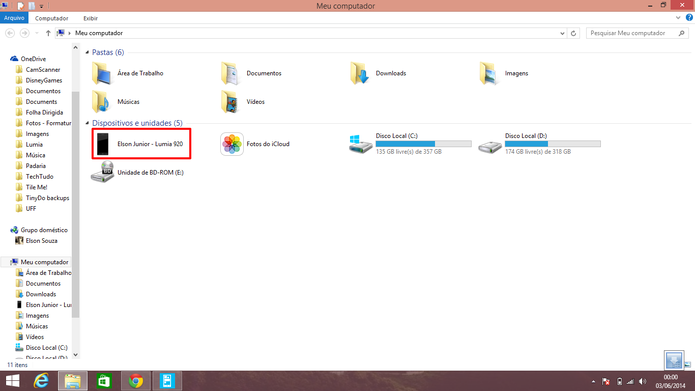Click sidebar scrollbar up arrow
This screenshot has width=695, height=391.
[x=75, y=47]
